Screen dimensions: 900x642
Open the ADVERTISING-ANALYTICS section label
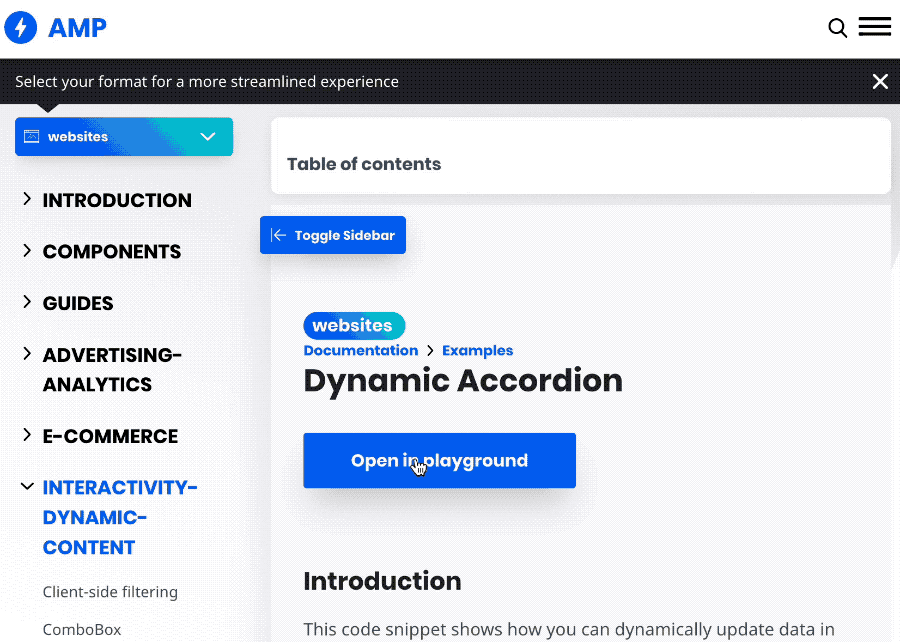click(112, 369)
